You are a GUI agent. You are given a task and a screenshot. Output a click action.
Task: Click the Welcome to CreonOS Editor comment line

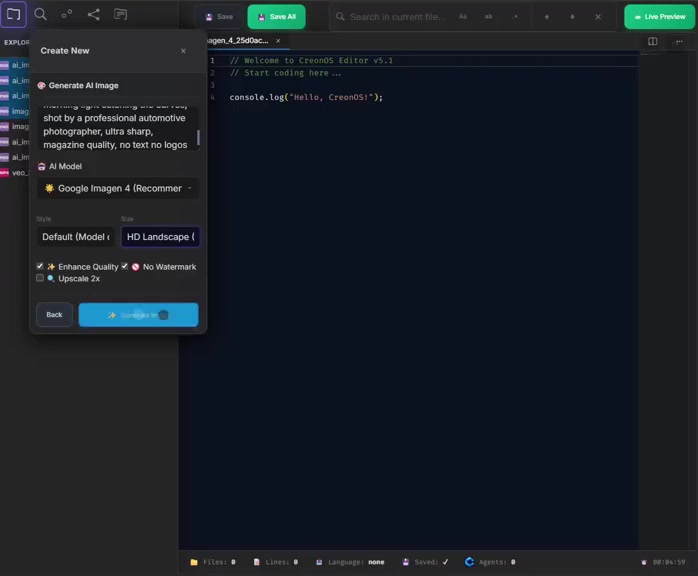tap(312, 61)
